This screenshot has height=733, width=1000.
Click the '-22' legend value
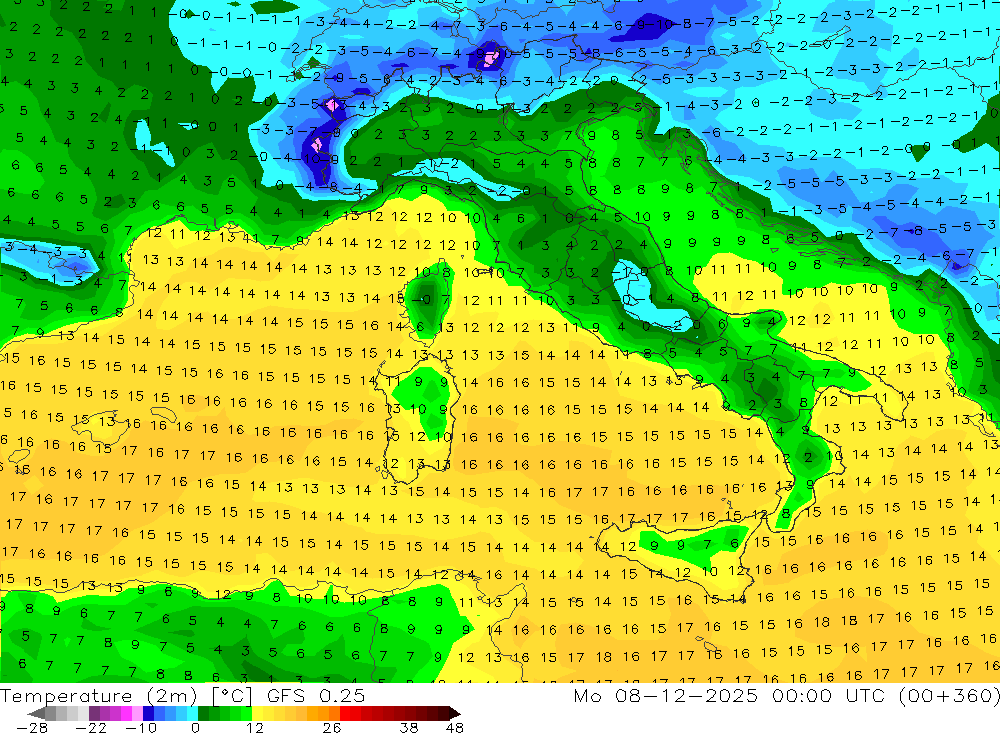(x=91, y=727)
